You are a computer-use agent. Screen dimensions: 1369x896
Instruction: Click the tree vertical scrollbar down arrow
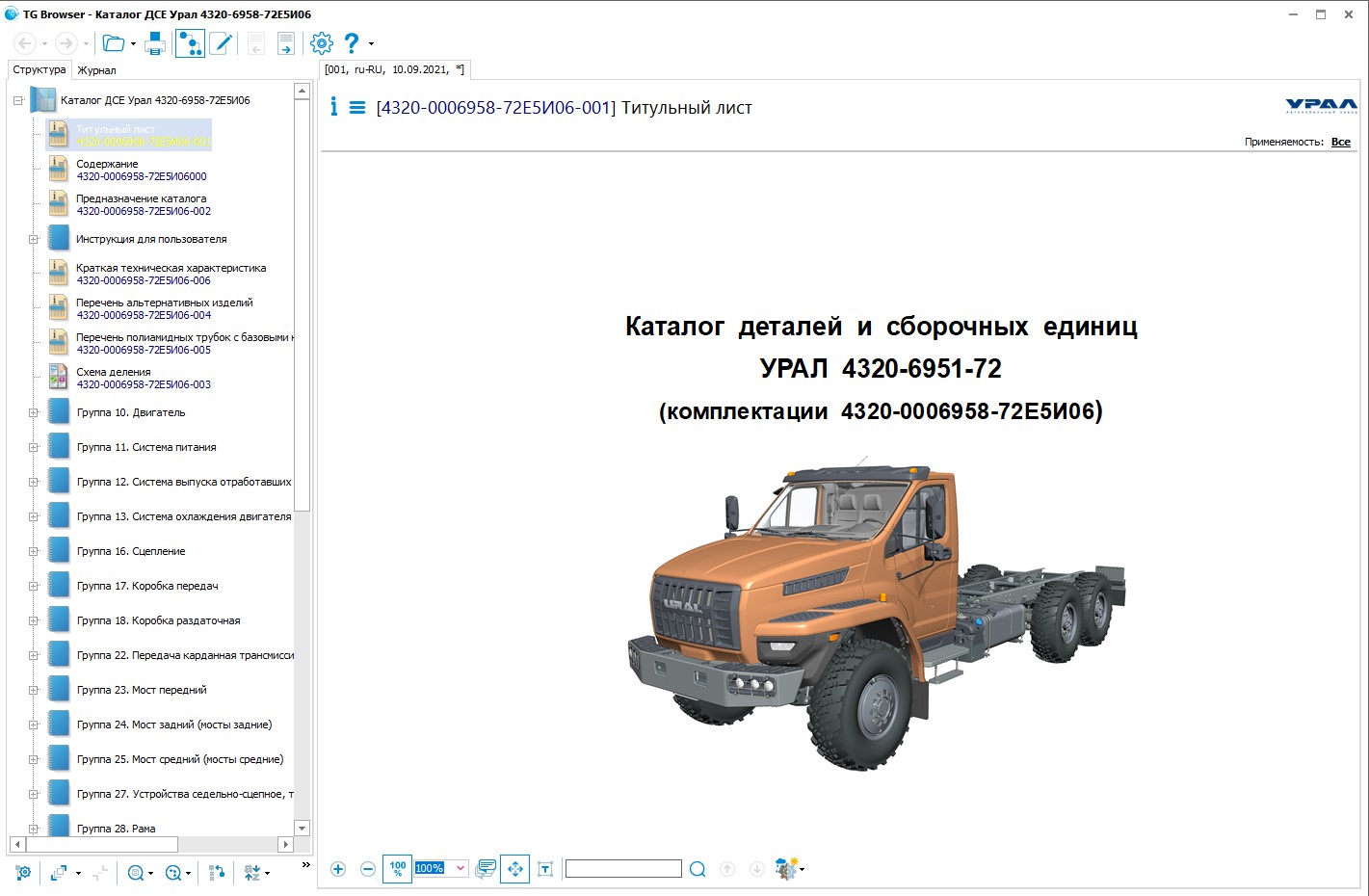302,828
